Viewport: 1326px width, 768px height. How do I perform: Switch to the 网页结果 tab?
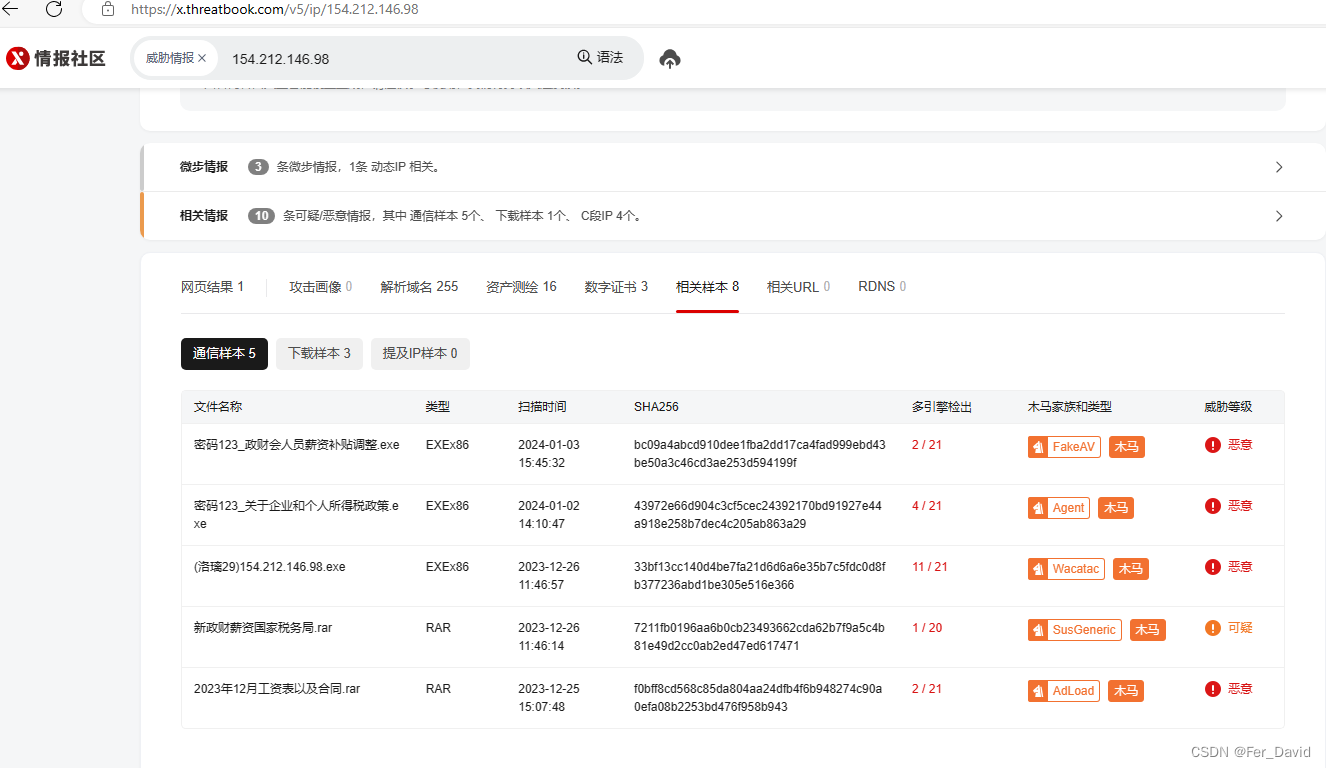[x=212, y=287]
